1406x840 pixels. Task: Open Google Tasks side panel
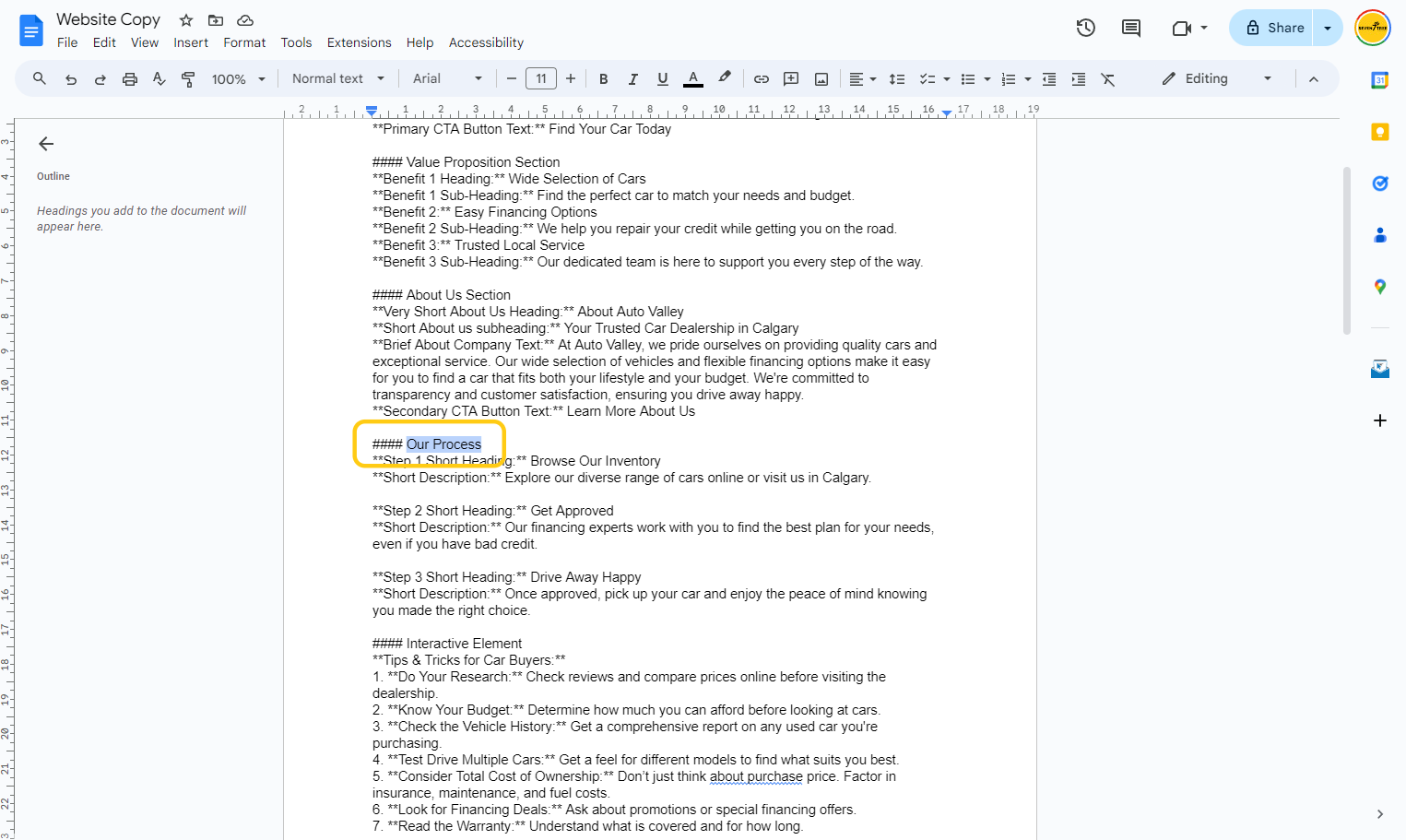(1380, 183)
